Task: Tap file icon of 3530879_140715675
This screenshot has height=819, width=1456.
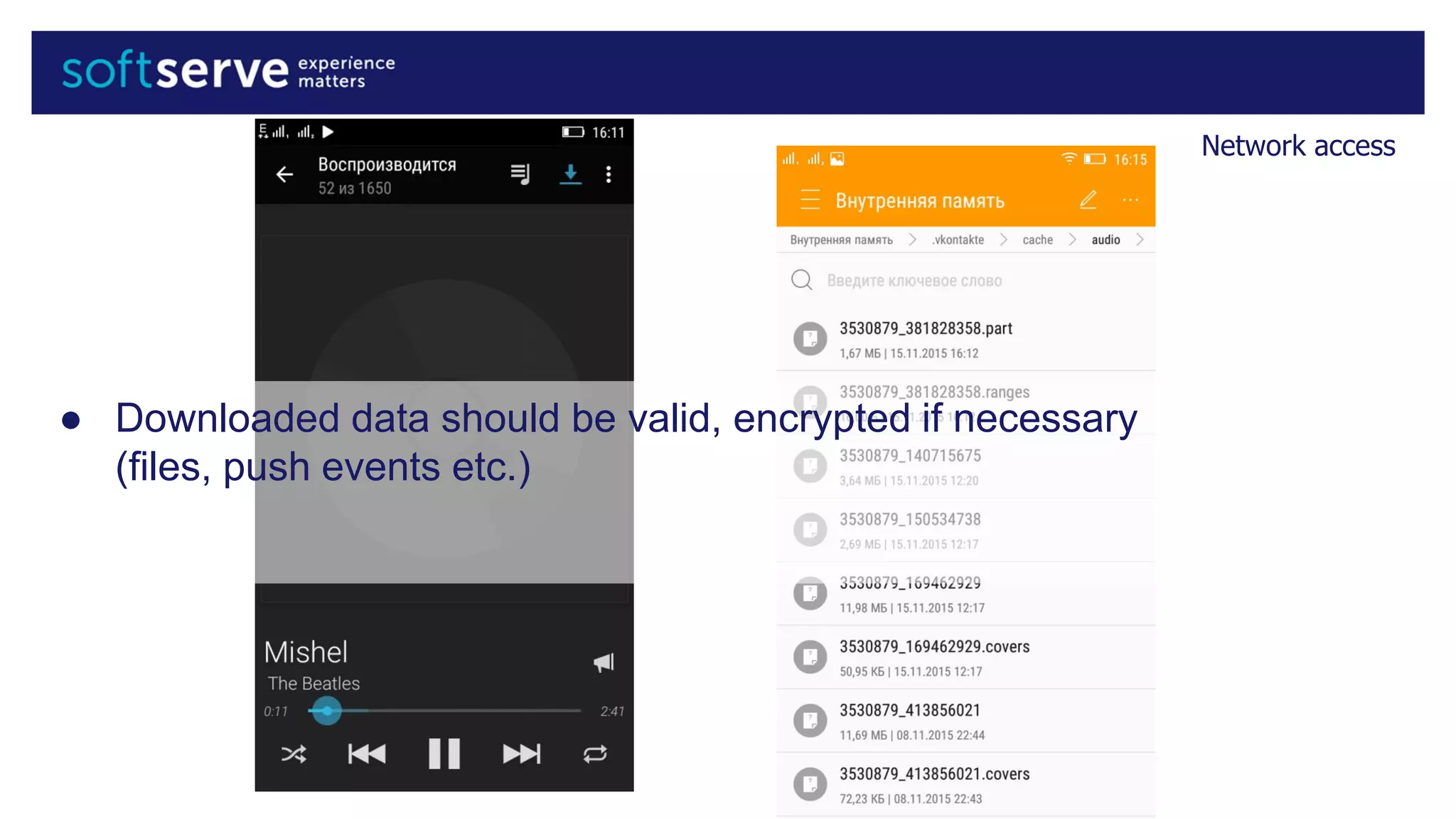Action: pyautogui.click(x=810, y=466)
